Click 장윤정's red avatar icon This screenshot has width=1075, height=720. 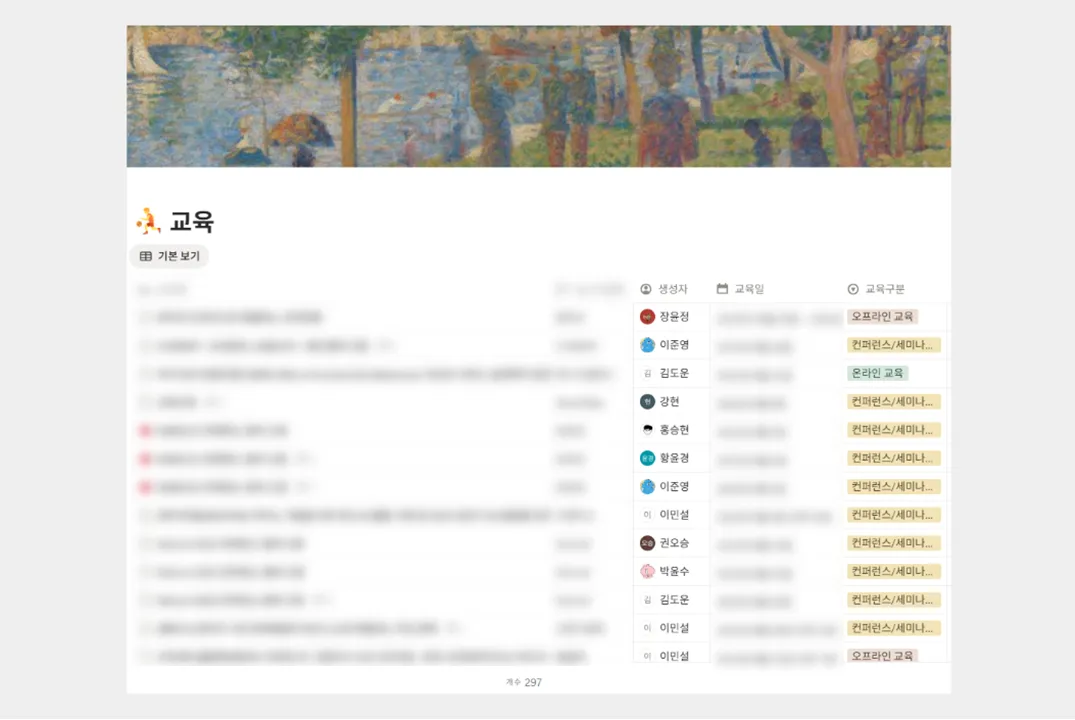[647, 317]
